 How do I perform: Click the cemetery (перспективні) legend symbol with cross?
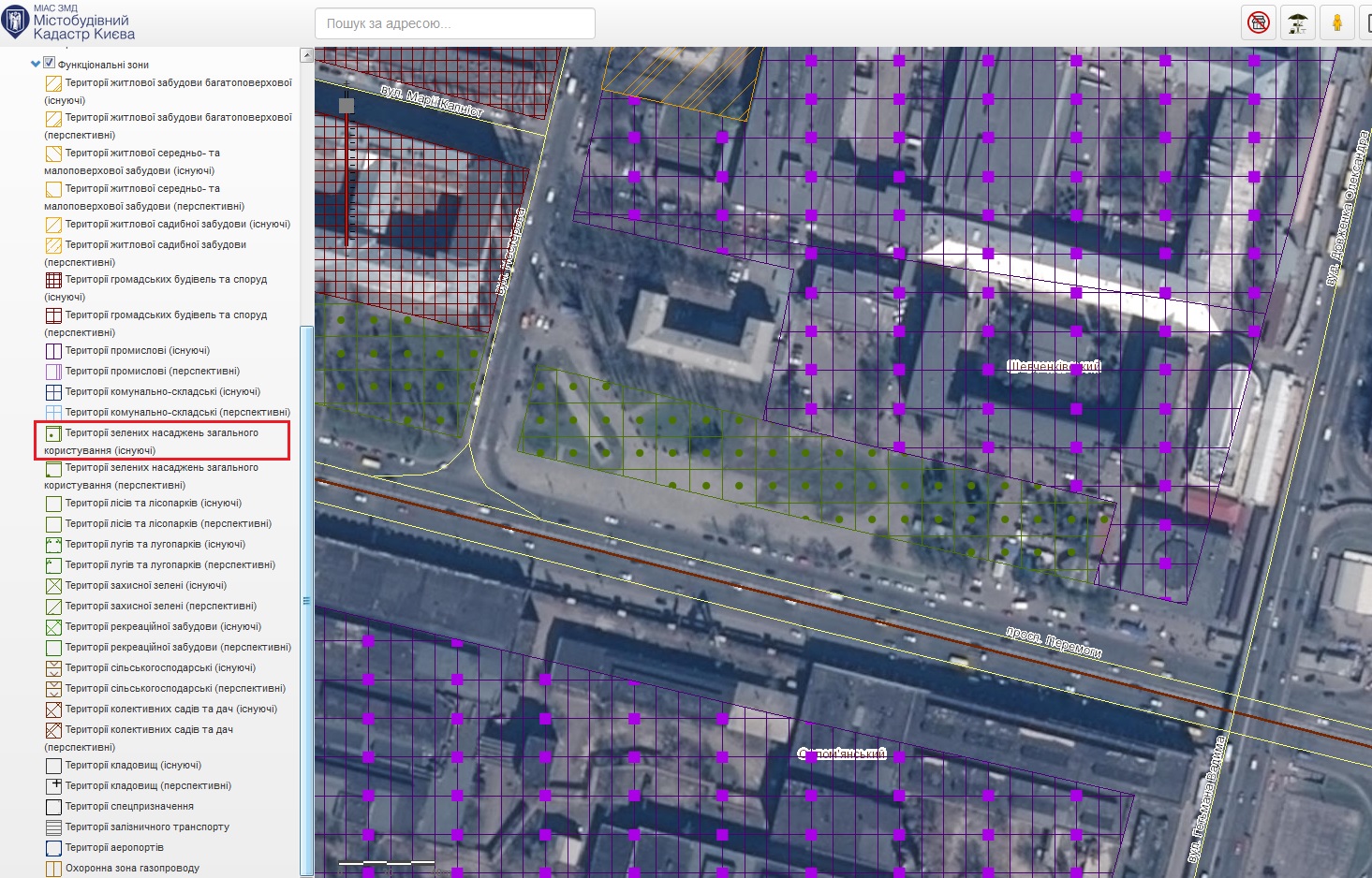(x=53, y=786)
